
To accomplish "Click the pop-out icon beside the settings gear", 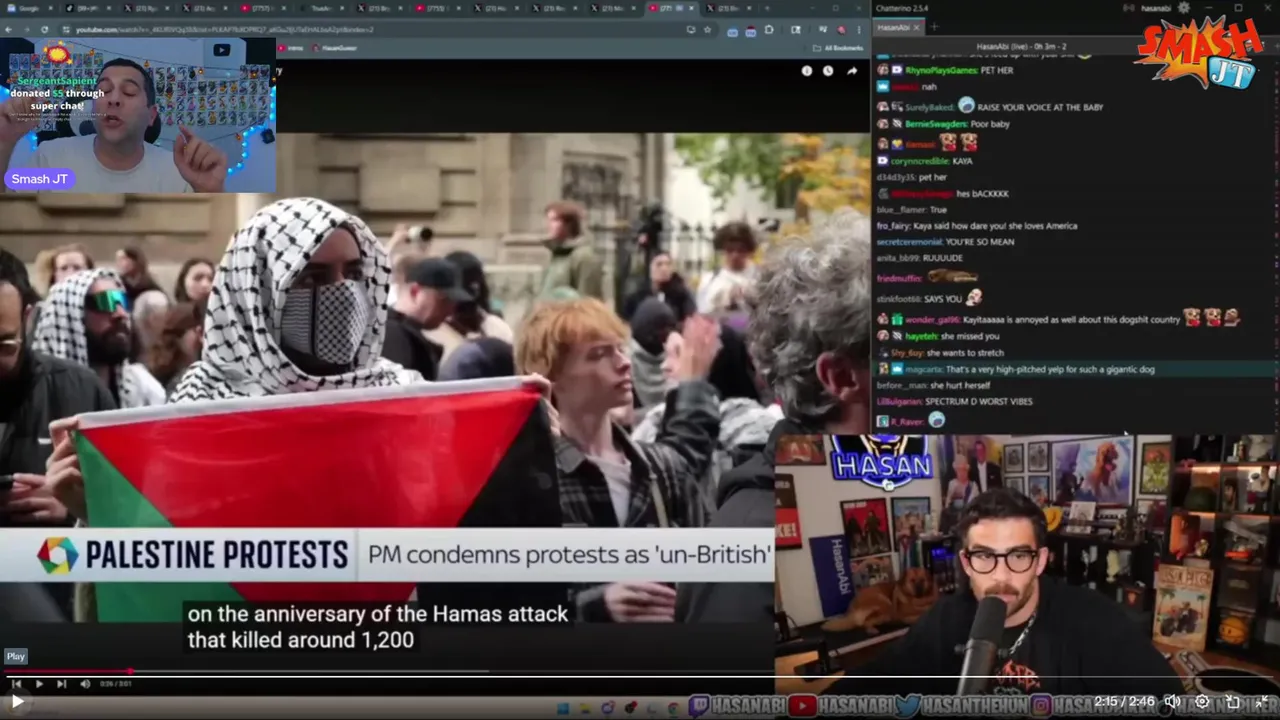I will (1232, 702).
